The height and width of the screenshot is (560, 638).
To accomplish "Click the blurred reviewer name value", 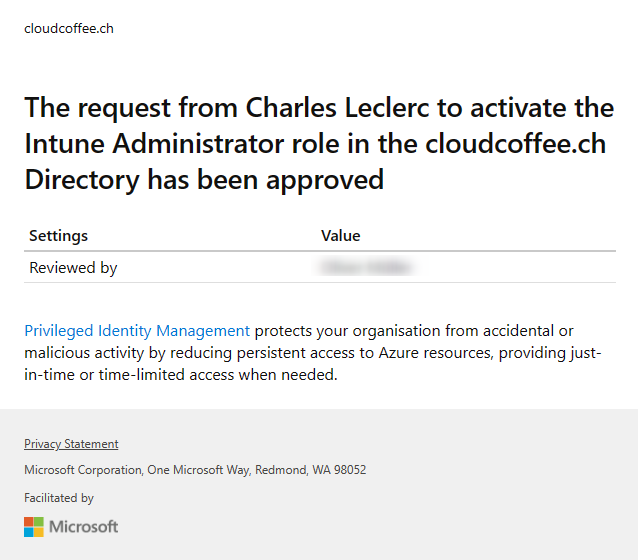I will pyautogui.click(x=366, y=268).
